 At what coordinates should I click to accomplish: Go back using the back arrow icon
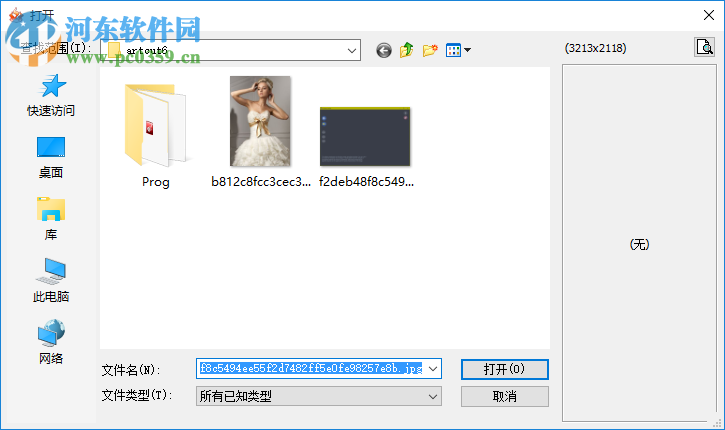(384, 50)
